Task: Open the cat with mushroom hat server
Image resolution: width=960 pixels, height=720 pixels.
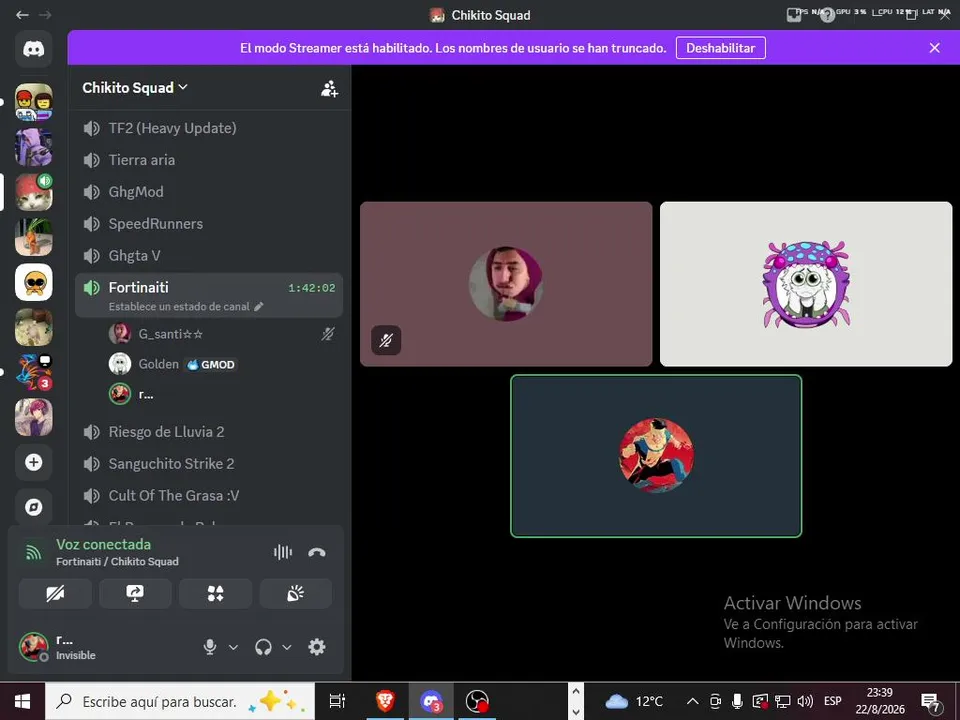Action: [34, 192]
